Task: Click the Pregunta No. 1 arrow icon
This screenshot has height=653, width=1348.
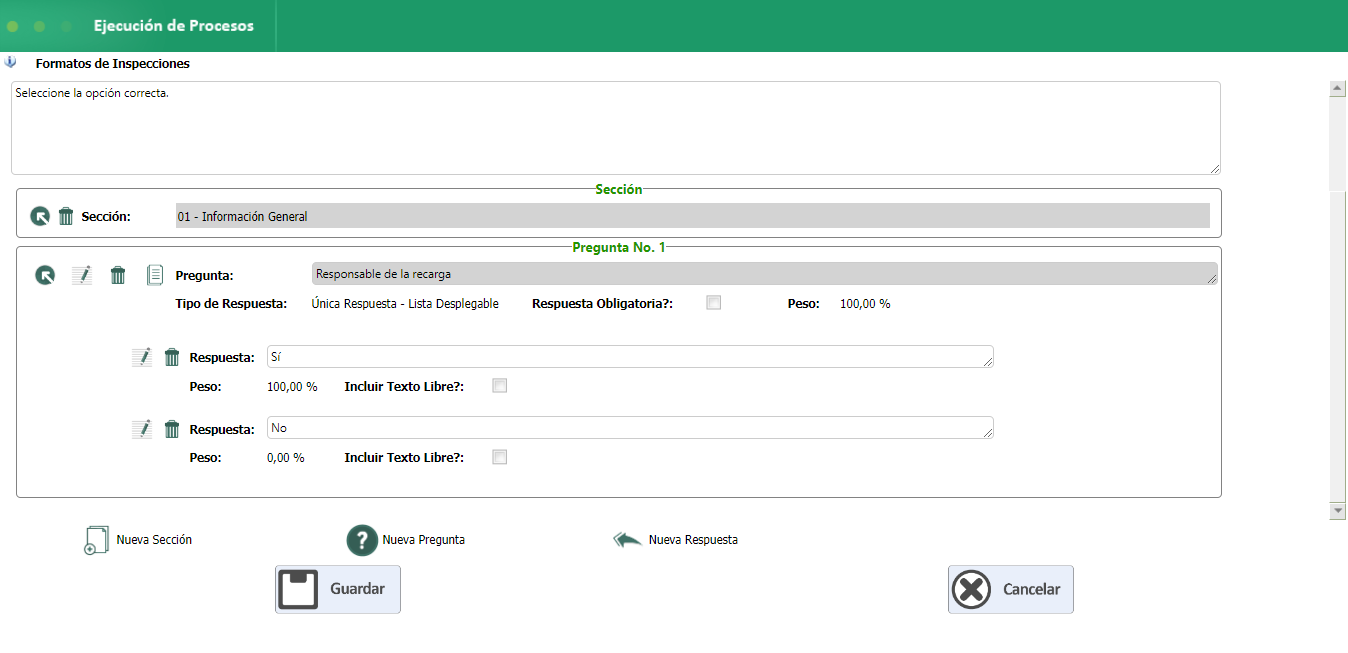Action: point(45,275)
